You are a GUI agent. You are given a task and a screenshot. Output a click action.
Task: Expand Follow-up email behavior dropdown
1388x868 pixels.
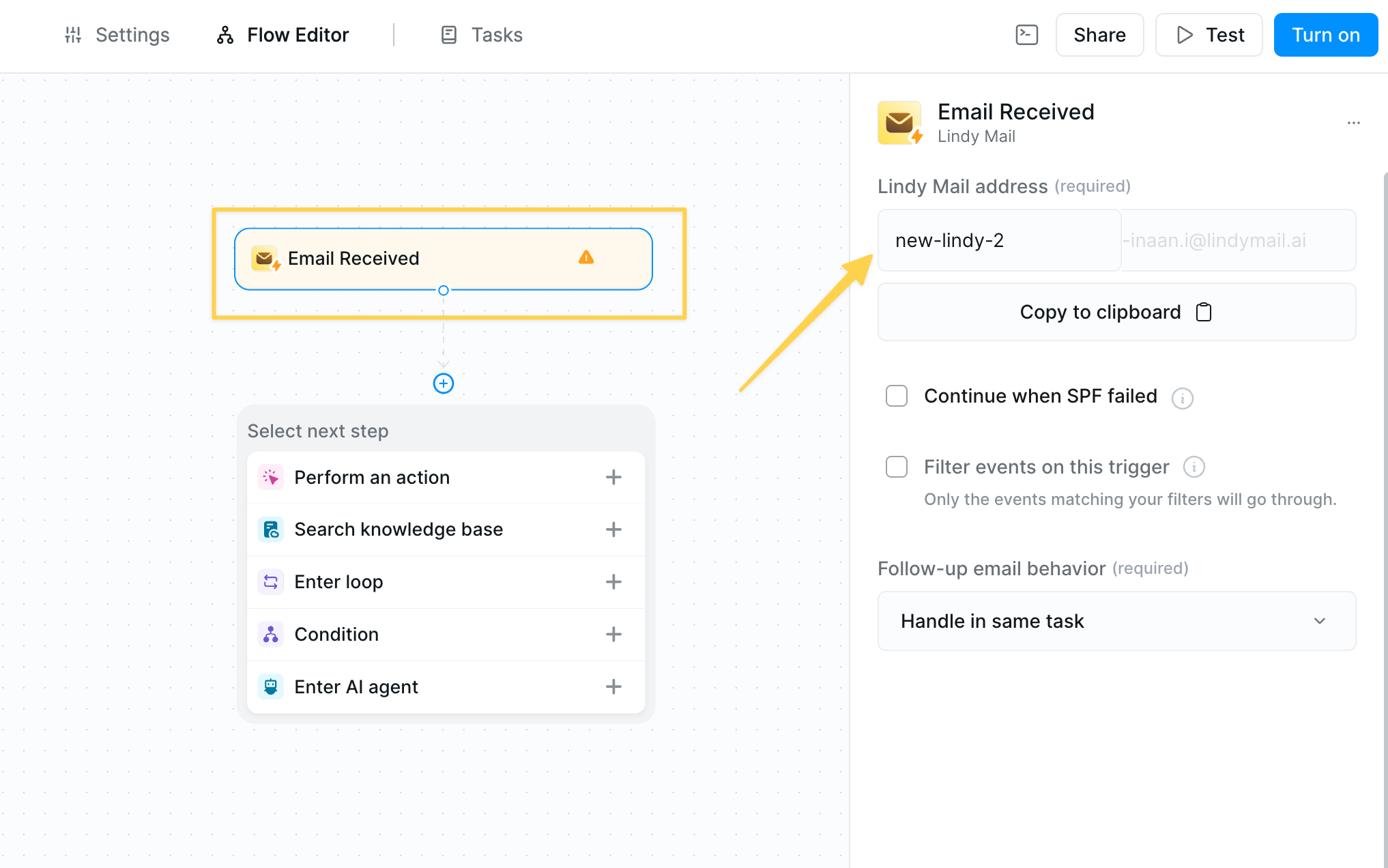(1116, 621)
